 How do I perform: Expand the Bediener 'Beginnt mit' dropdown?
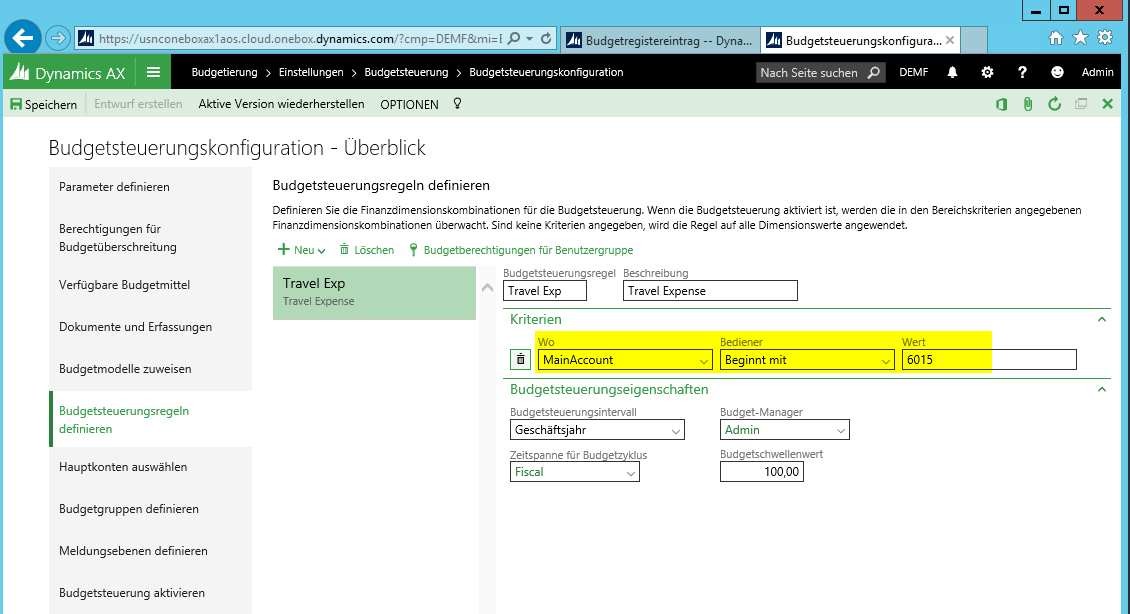pyautogui.click(x=885, y=361)
